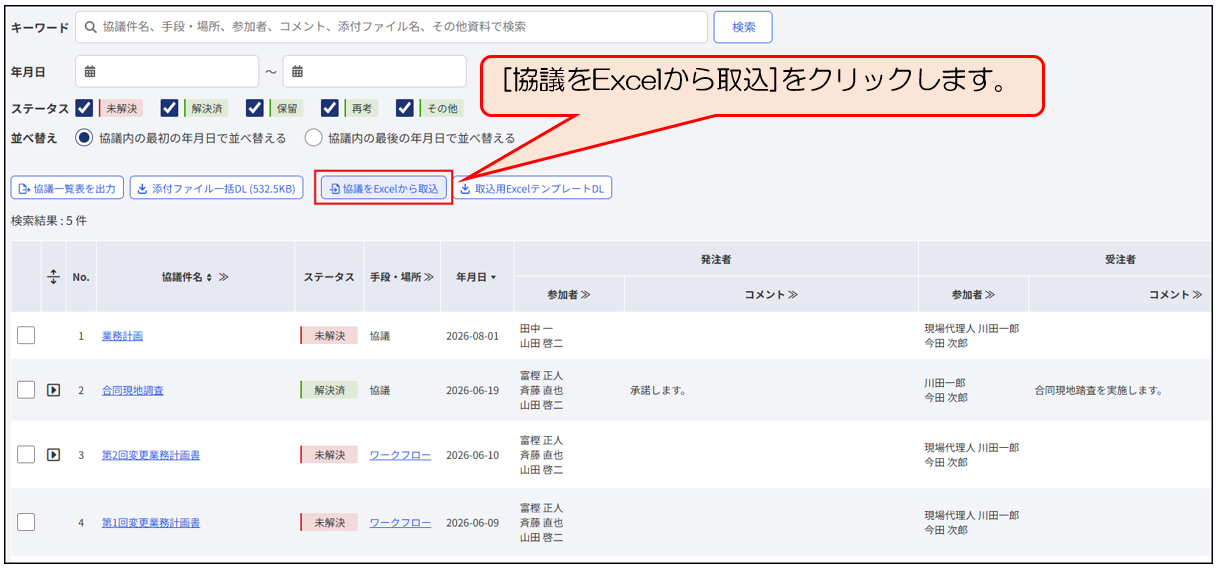Click the keyword search input field
The width and height of the screenshot is (1217, 568).
391,27
